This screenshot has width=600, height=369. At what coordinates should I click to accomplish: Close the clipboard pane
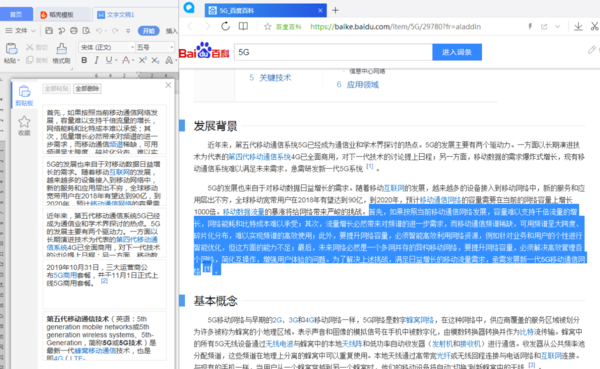click(168, 85)
